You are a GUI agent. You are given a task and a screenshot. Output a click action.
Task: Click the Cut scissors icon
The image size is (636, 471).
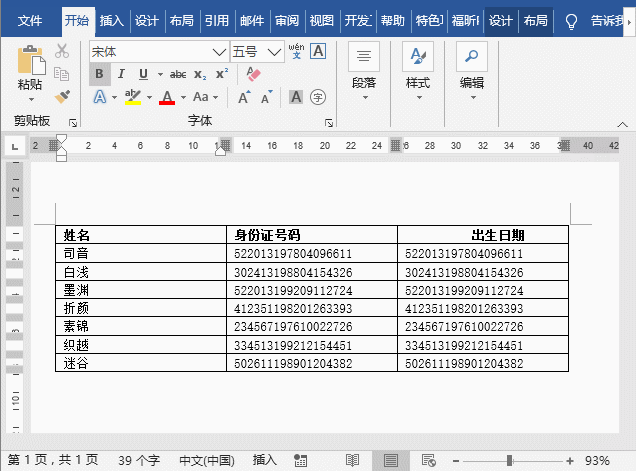coord(62,52)
